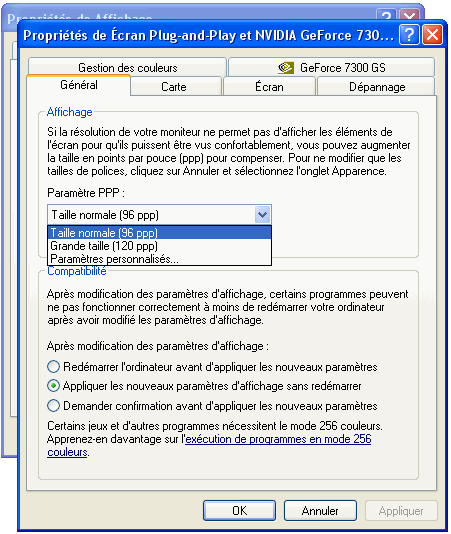451x534 pixels.
Task: Select the Général tab
Action: 79,85
